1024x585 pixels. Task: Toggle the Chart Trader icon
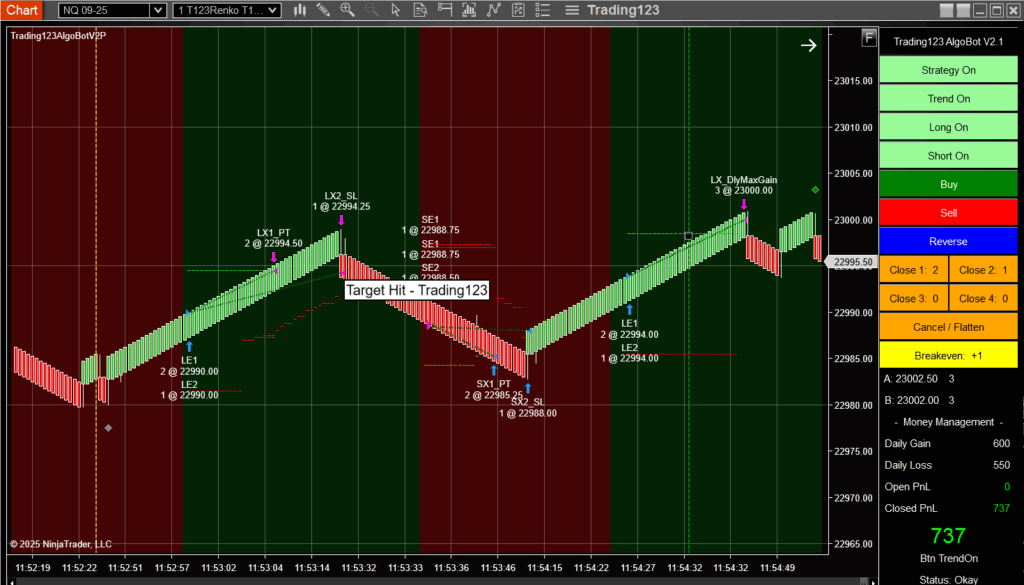(x=445, y=10)
